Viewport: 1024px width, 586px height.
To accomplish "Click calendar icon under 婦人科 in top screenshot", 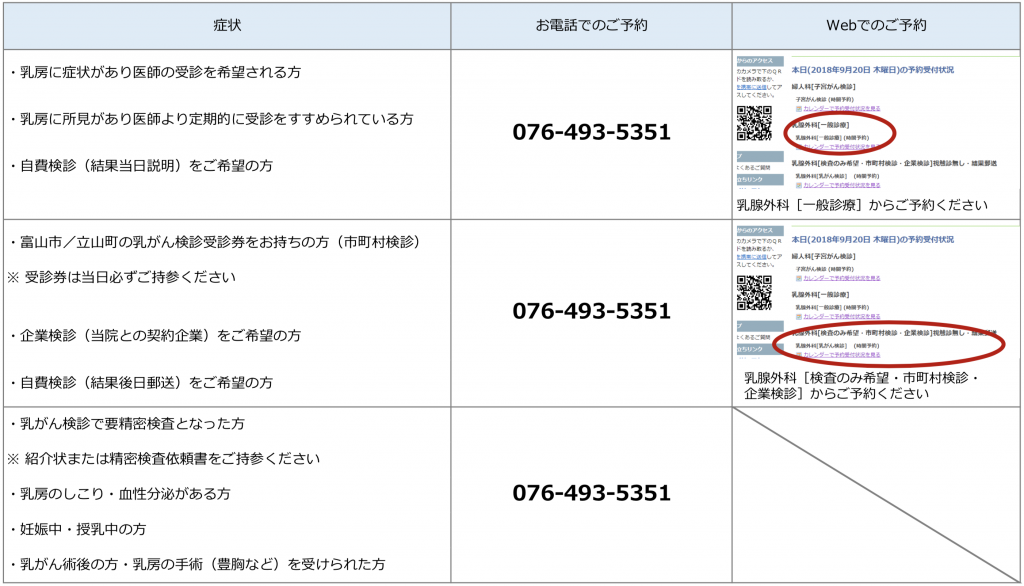I will tap(799, 108).
